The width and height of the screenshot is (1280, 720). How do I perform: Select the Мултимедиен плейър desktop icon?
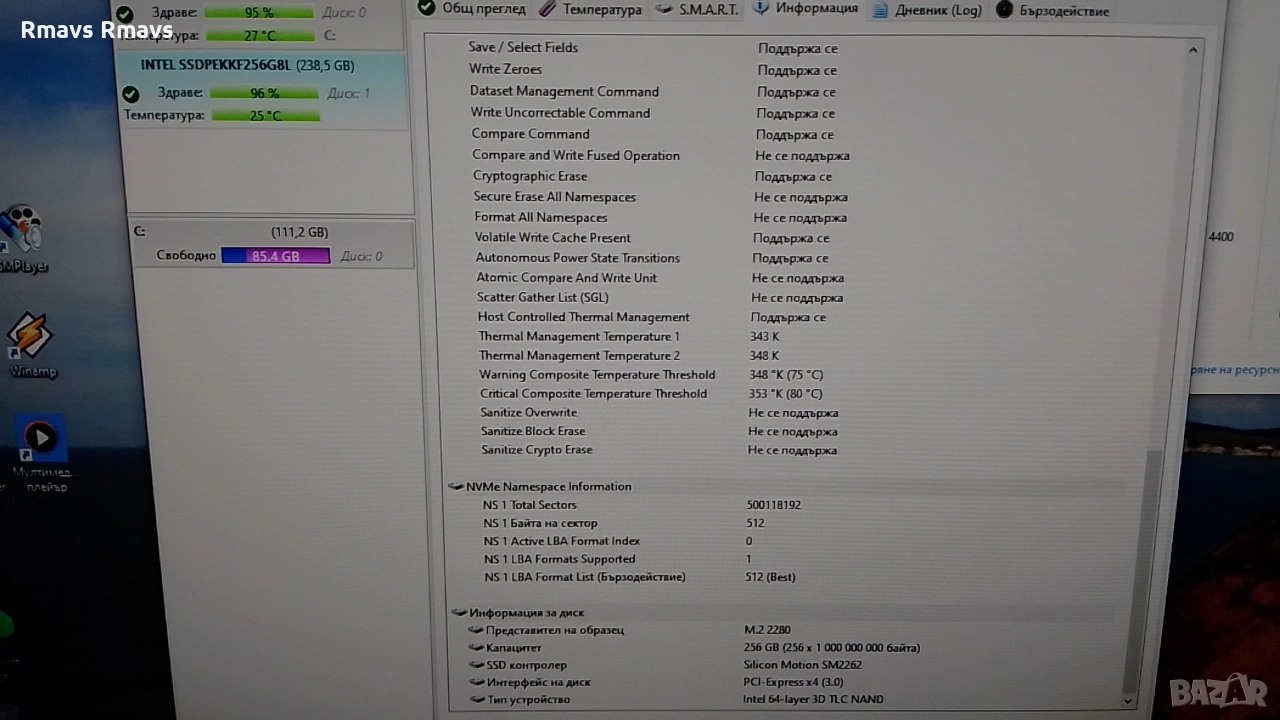pyautogui.click(x=40, y=452)
